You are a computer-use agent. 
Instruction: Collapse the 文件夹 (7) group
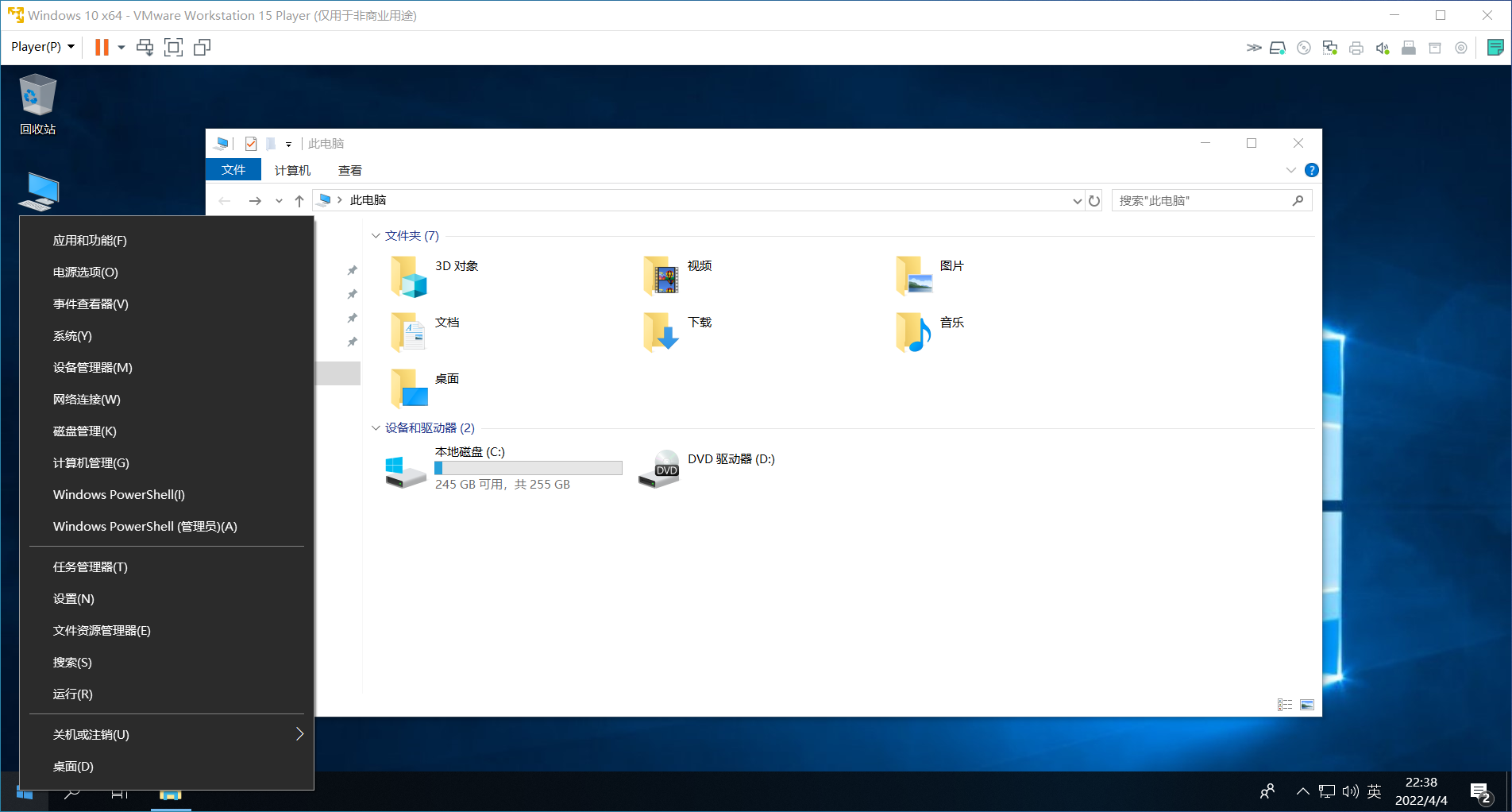pos(376,236)
